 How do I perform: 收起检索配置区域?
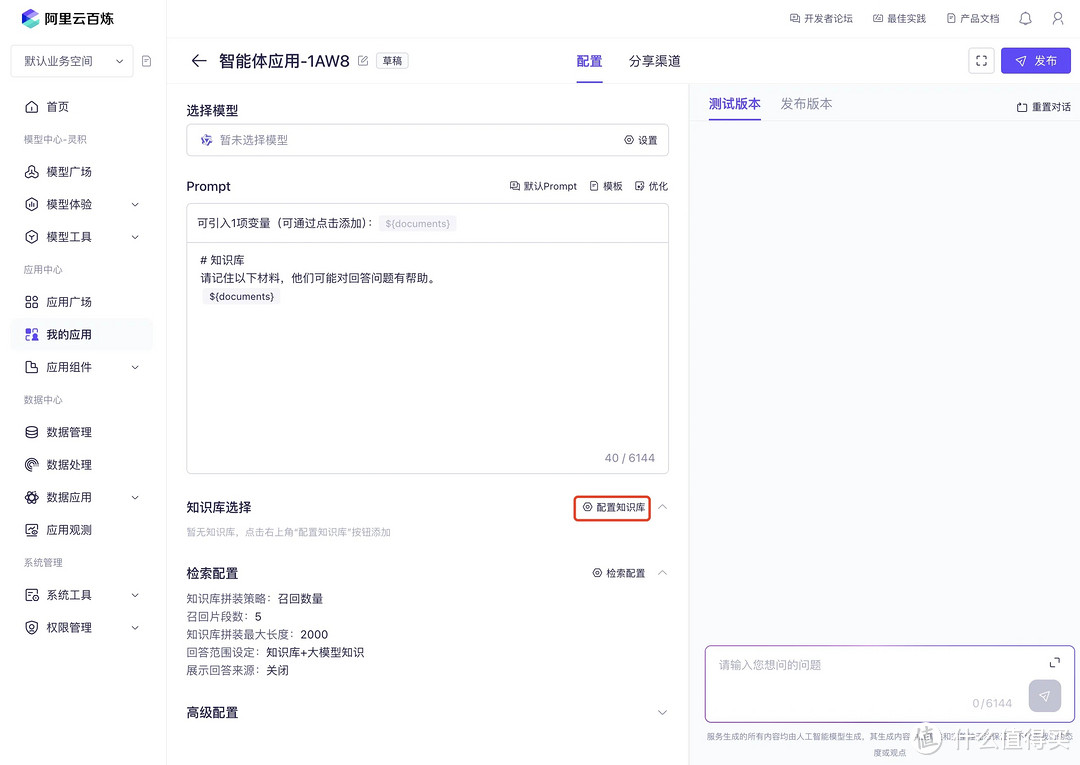[661, 572]
